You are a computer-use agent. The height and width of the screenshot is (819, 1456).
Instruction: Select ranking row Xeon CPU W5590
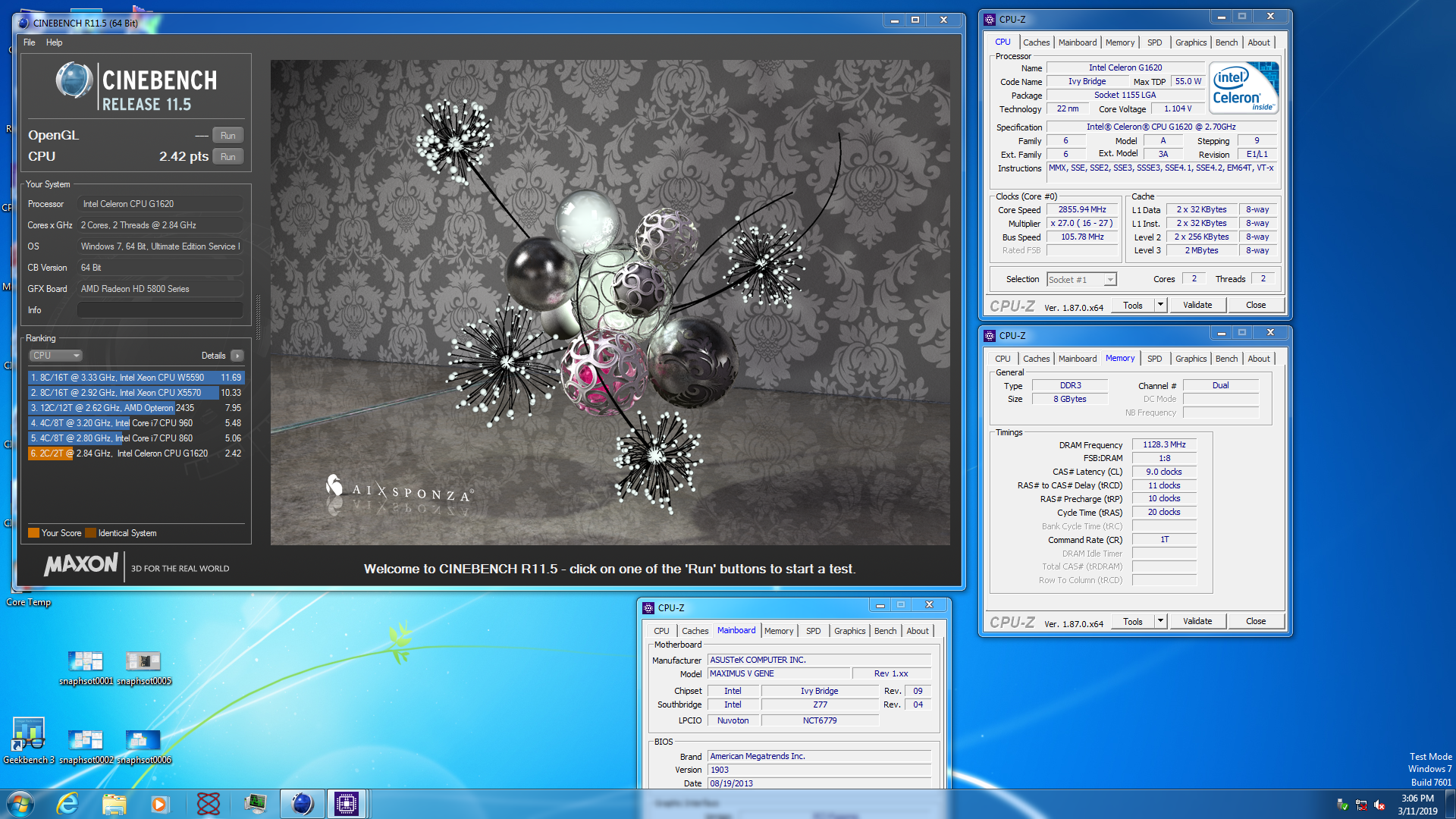(x=136, y=378)
